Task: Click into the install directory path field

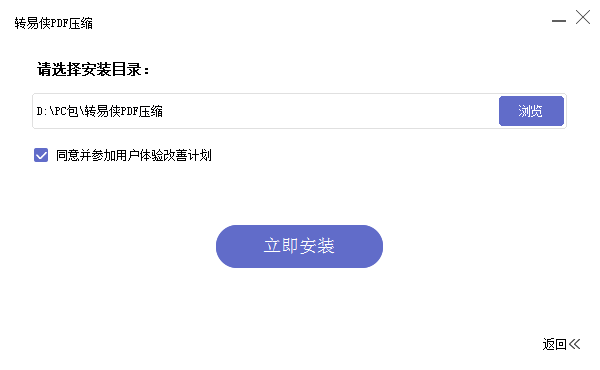Action: point(266,111)
